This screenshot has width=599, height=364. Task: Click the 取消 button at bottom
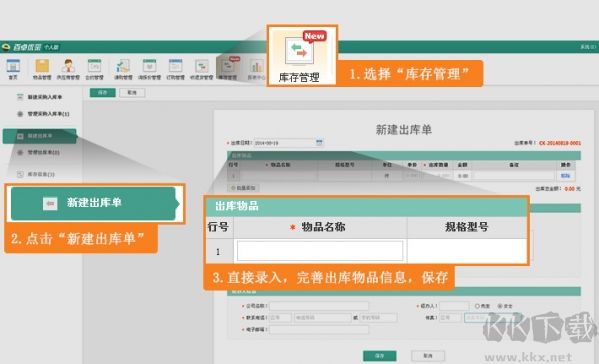(428, 356)
